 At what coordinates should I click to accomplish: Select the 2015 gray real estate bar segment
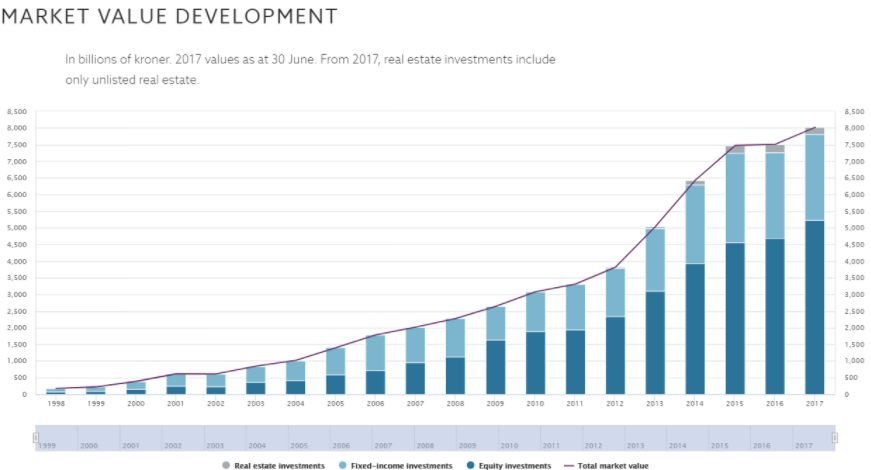pos(735,150)
